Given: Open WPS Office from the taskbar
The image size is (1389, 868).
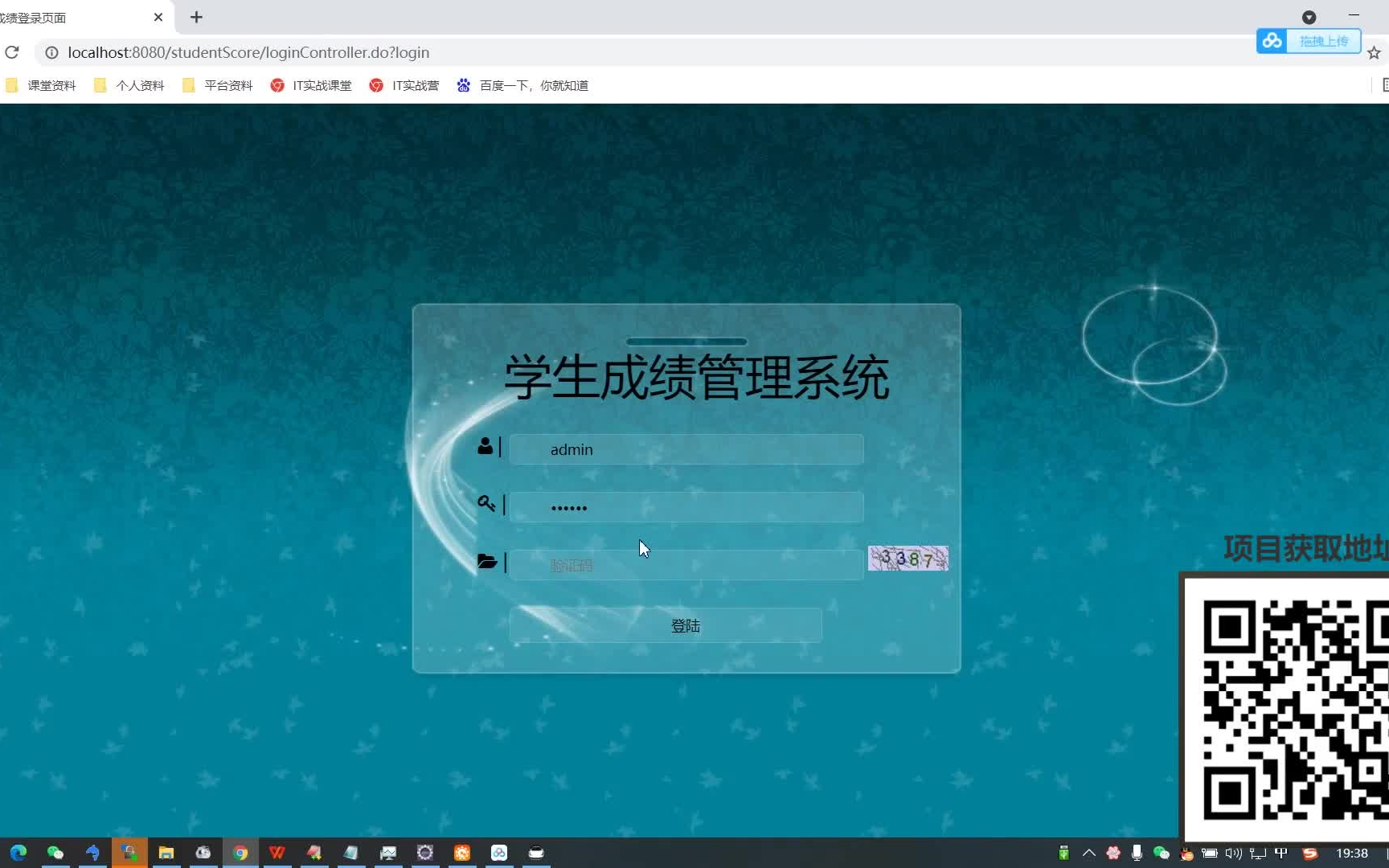Looking at the screenshot, I should (x=277, y=853).
